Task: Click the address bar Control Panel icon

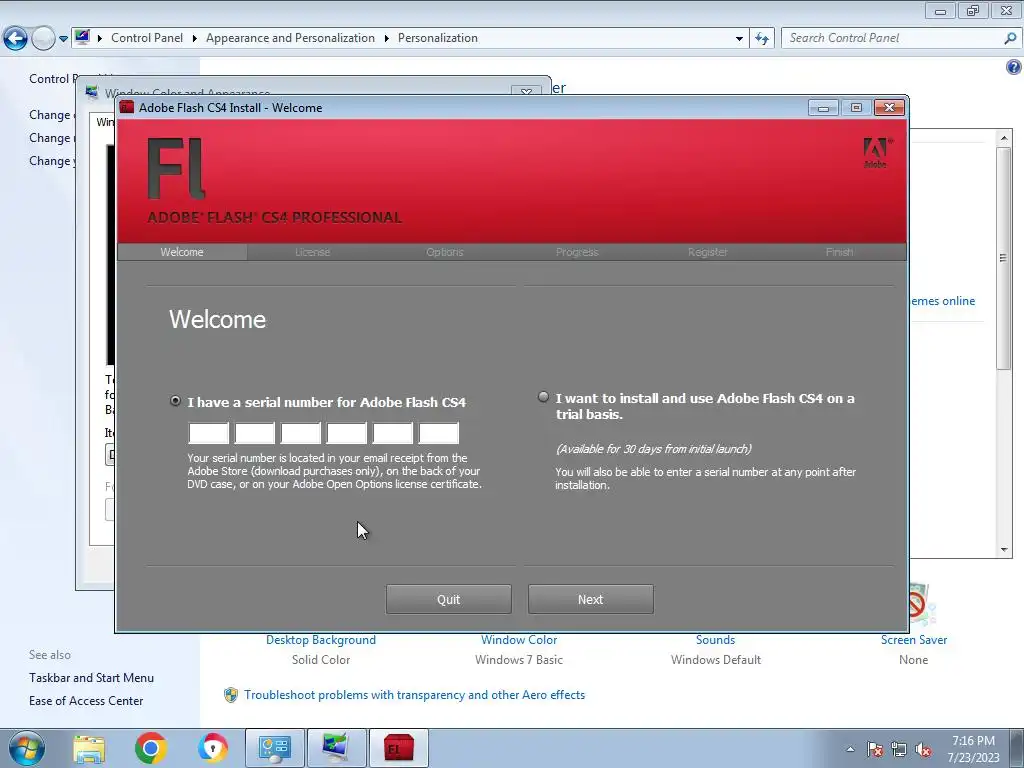Action: [82, 37]
